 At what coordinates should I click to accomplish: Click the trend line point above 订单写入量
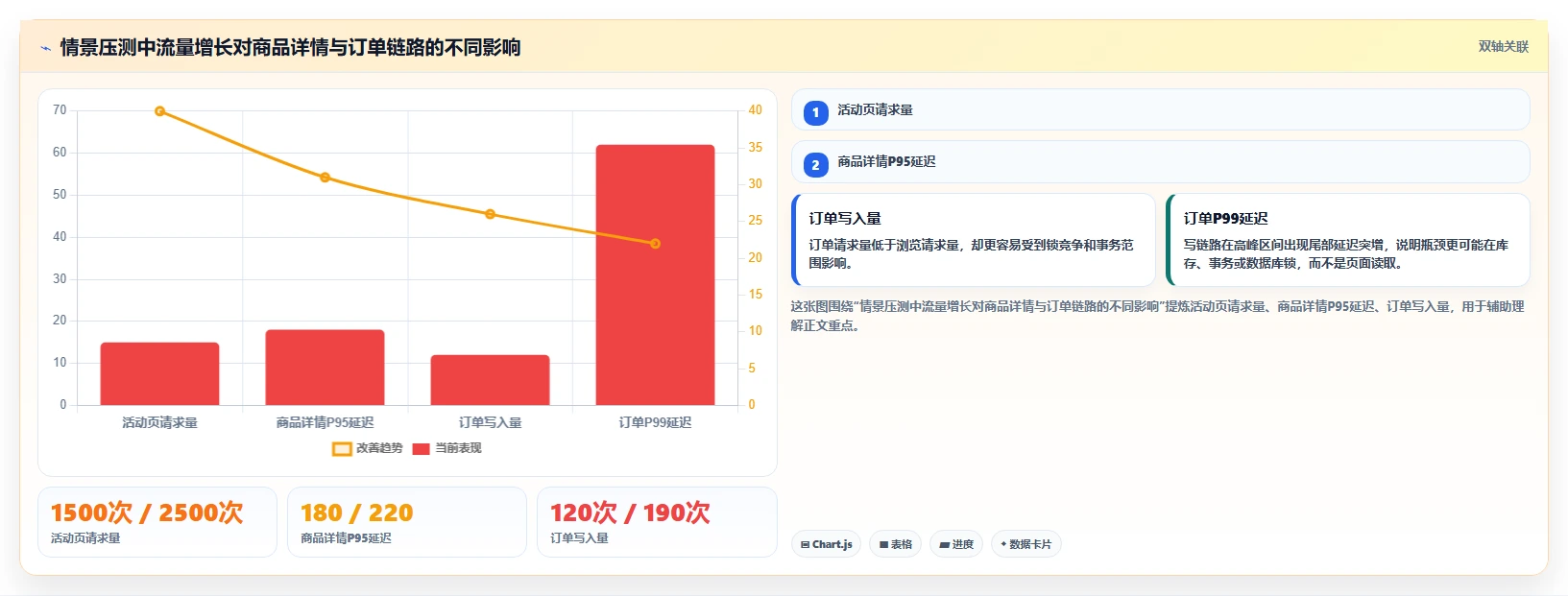490,214
